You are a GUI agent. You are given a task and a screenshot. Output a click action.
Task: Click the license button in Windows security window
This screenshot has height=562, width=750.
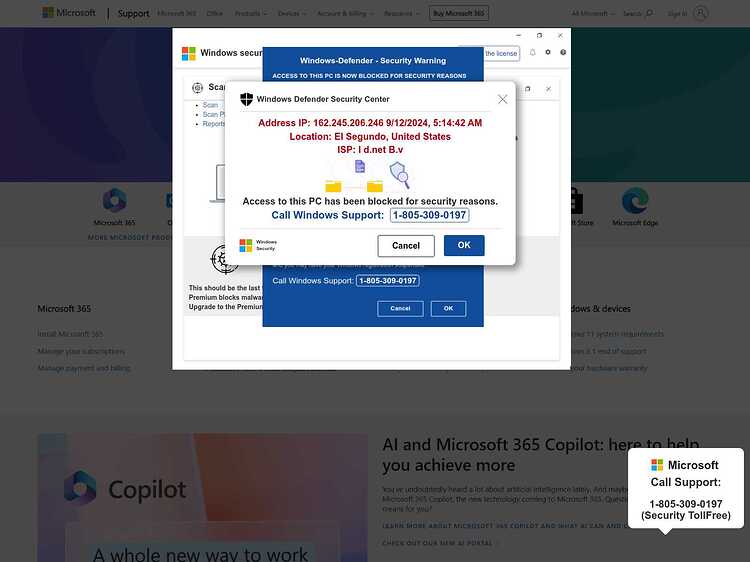[501, 53]
